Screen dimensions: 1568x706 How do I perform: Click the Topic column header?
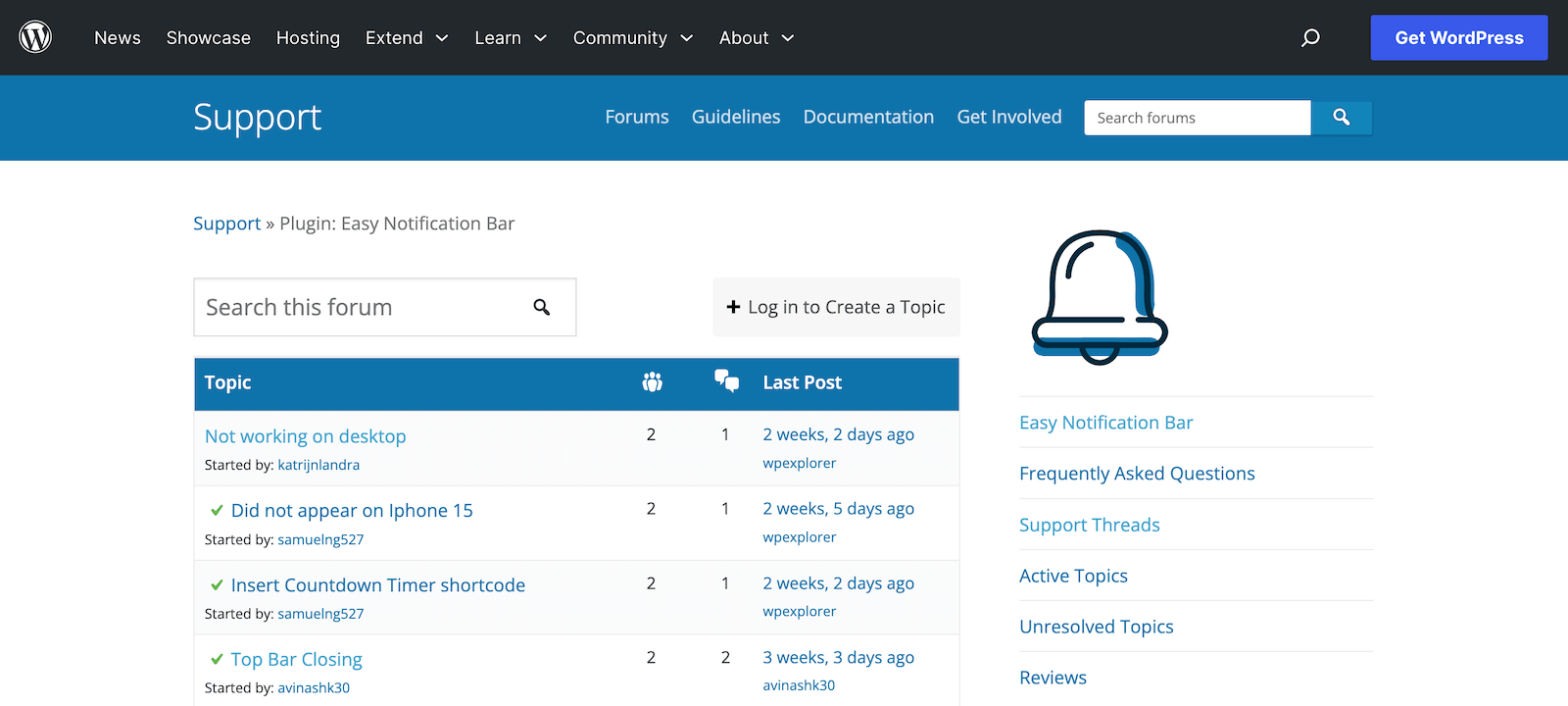coord(227,382)
